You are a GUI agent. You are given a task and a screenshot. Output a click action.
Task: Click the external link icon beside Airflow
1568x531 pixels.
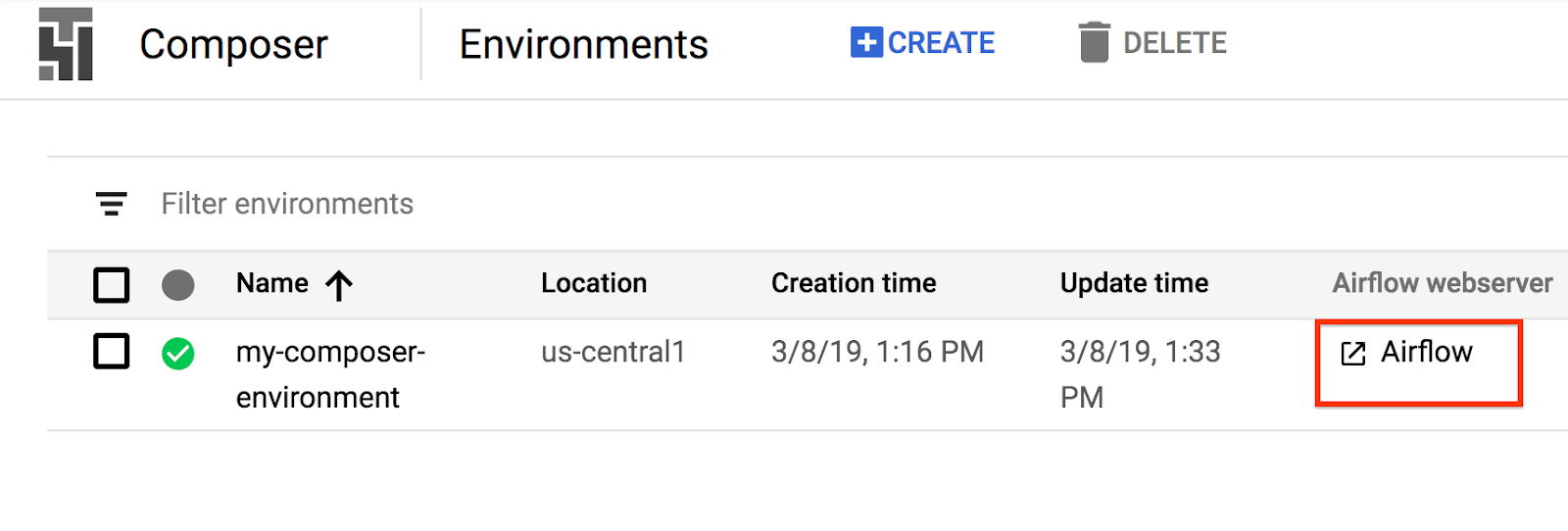click(x=1353, y=354)
